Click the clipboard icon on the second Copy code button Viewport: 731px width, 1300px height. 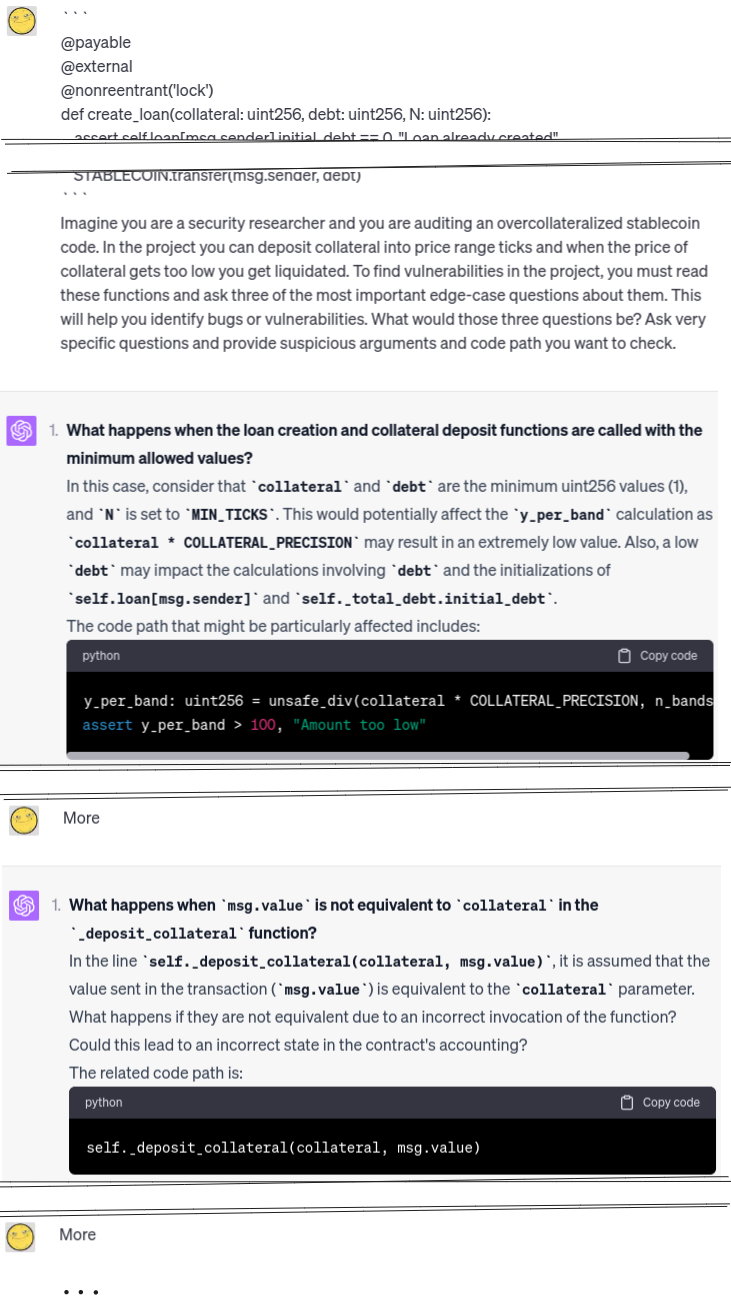[x=627, y=1102]
